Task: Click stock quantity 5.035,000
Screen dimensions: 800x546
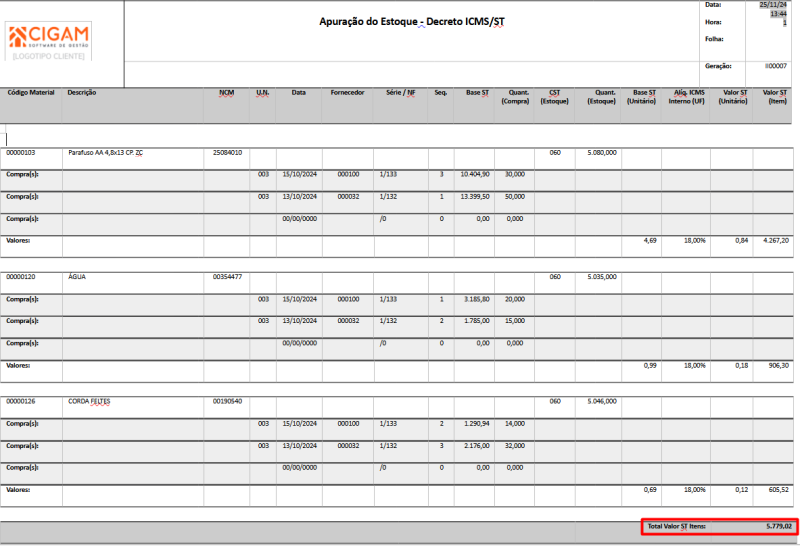Action: tap(602, 277)
